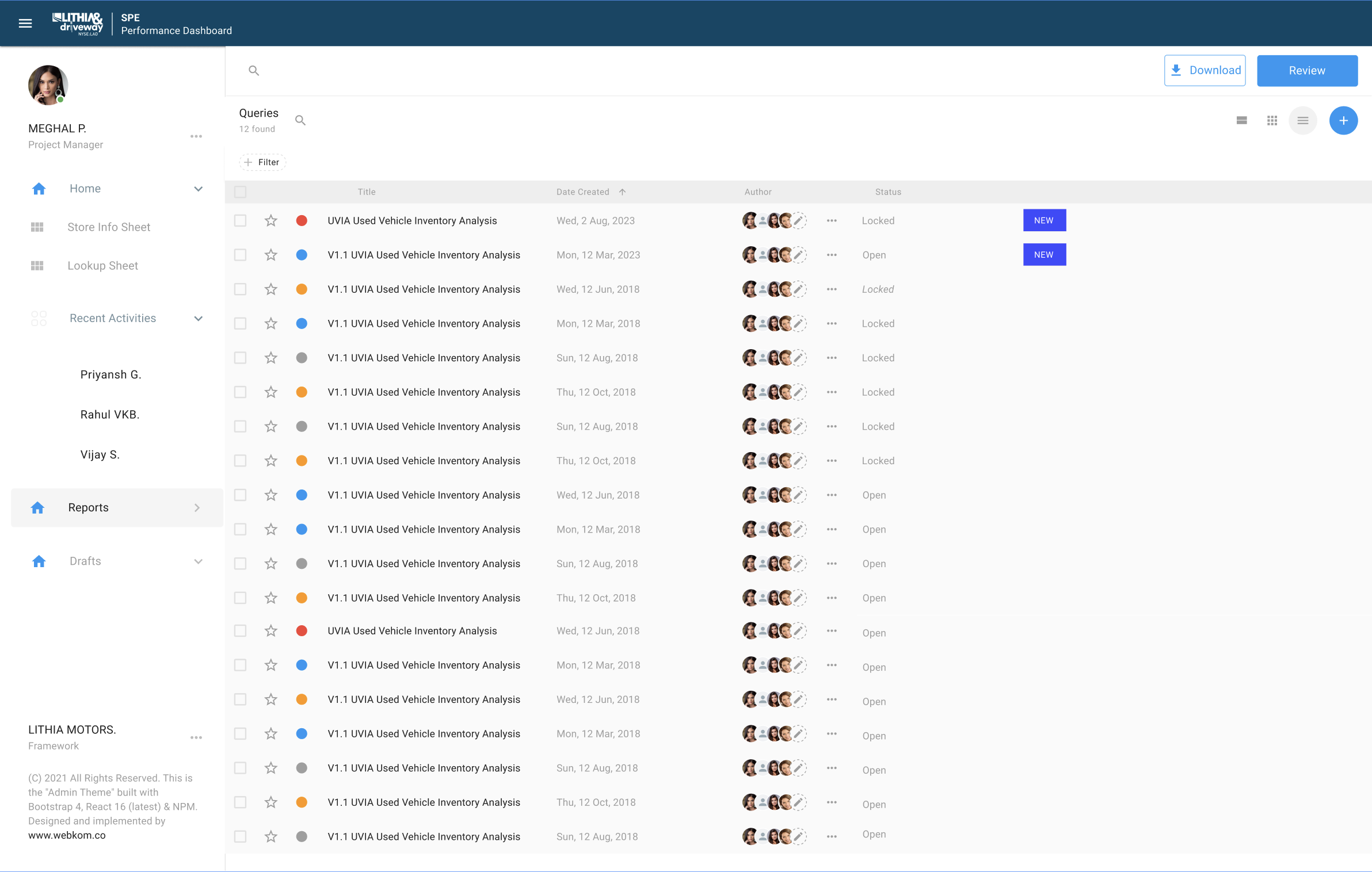Viewport: 1372px width, 872px height.
Task: Open the Store Info Sheet
Action: [x=109, y=227]
